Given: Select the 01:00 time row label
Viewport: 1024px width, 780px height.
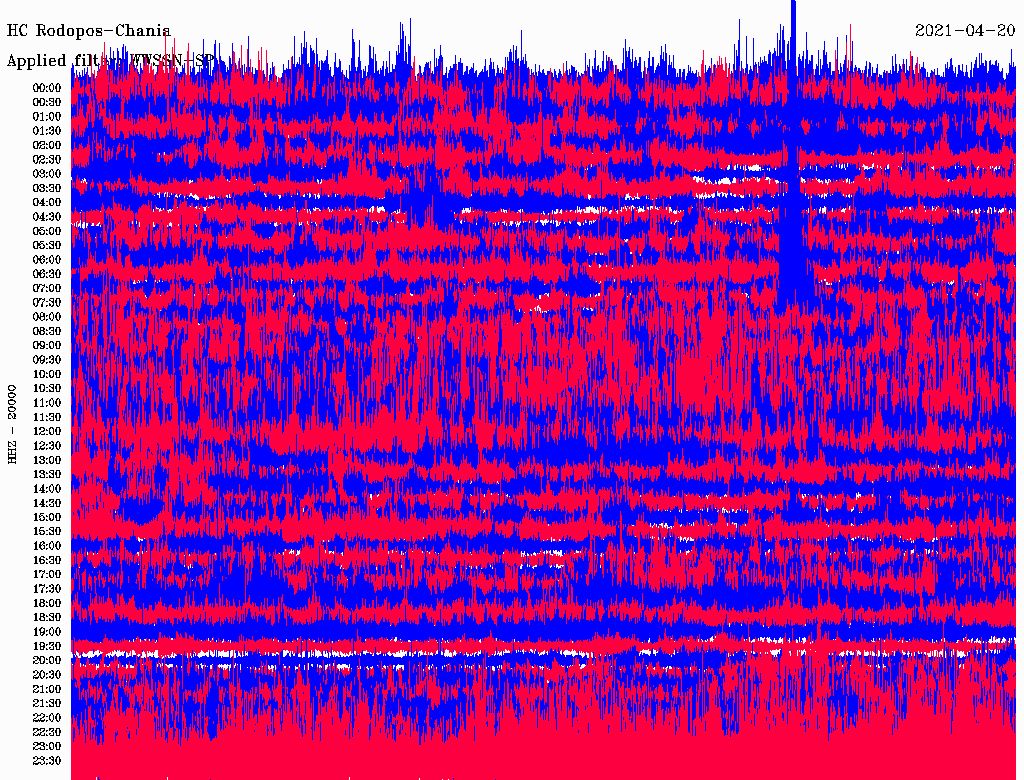Looking at the screenshot, I should [x=47, y=117].
